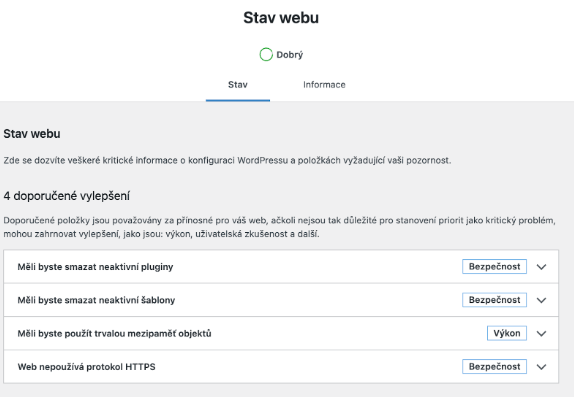Click the large Stav webu page title
The height and width of the screenshot is (397, 574).
tap(281, 18)
